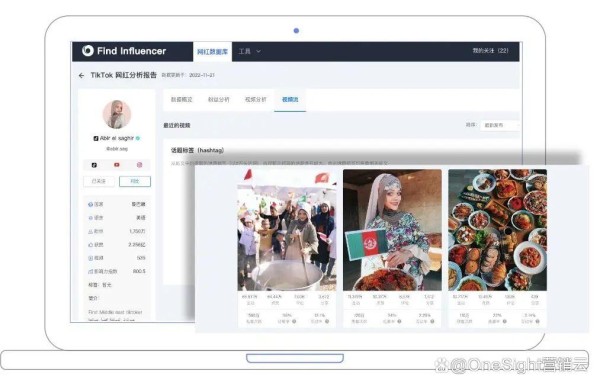Open the TikTok platform icon under profile
600x386 pixels.
[x=94, y=165]
